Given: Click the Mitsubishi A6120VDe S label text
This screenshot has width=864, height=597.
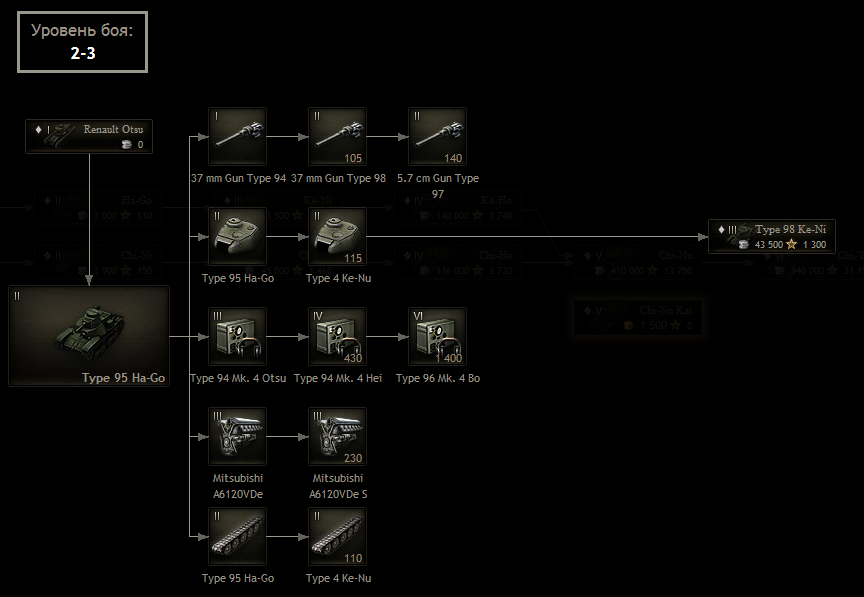Looking at the screenshot, I should click(x=337, y=486).
